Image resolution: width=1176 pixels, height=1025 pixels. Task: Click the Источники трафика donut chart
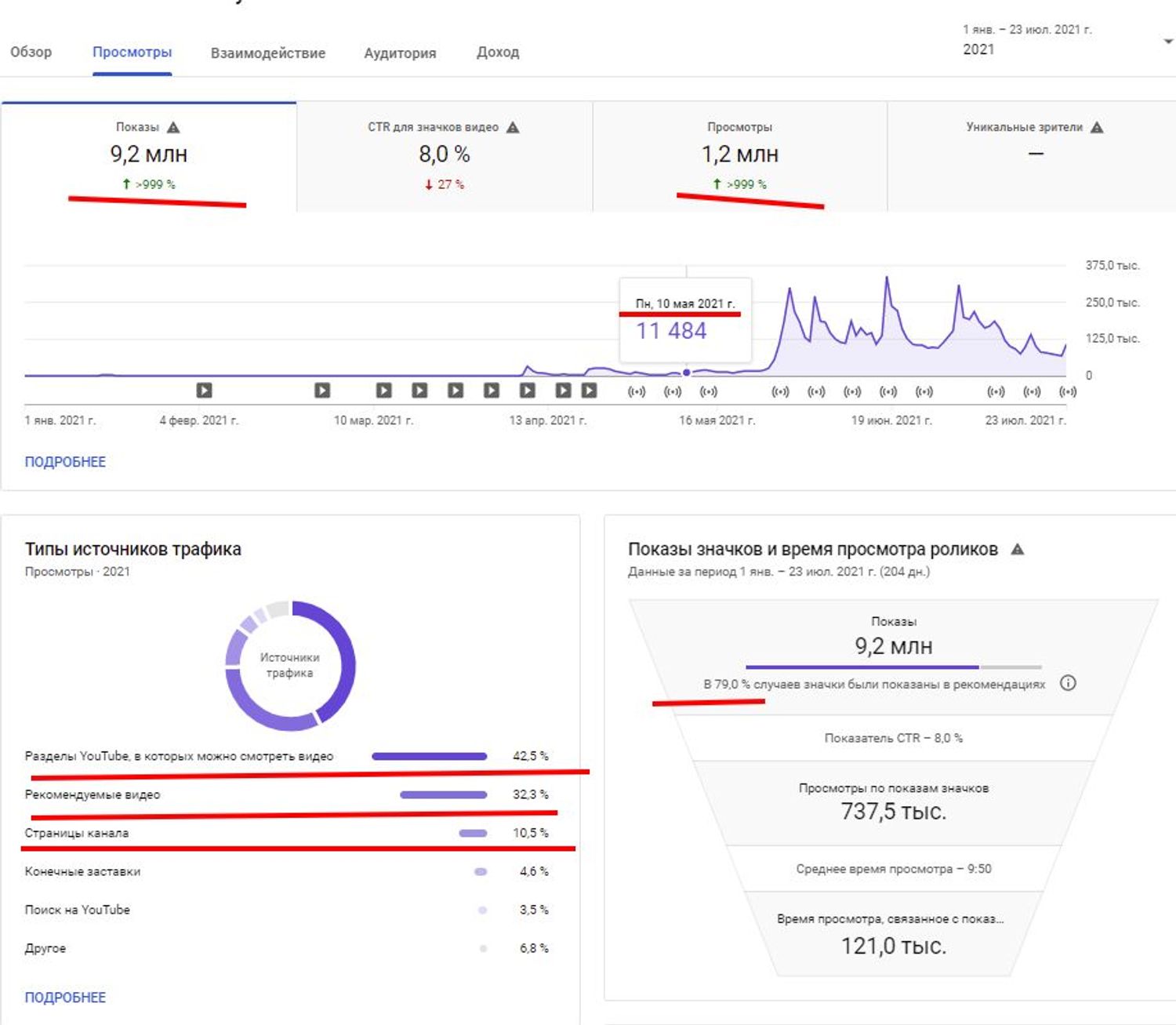[x=290, y=666]
